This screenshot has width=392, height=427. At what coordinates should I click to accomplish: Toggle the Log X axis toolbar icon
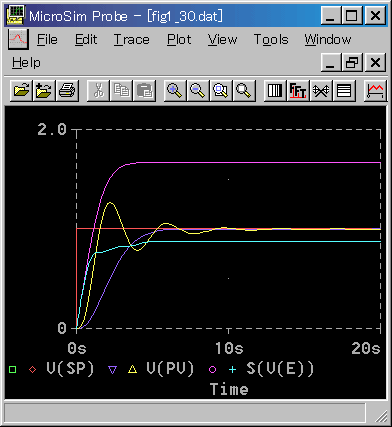click(275, 90)
